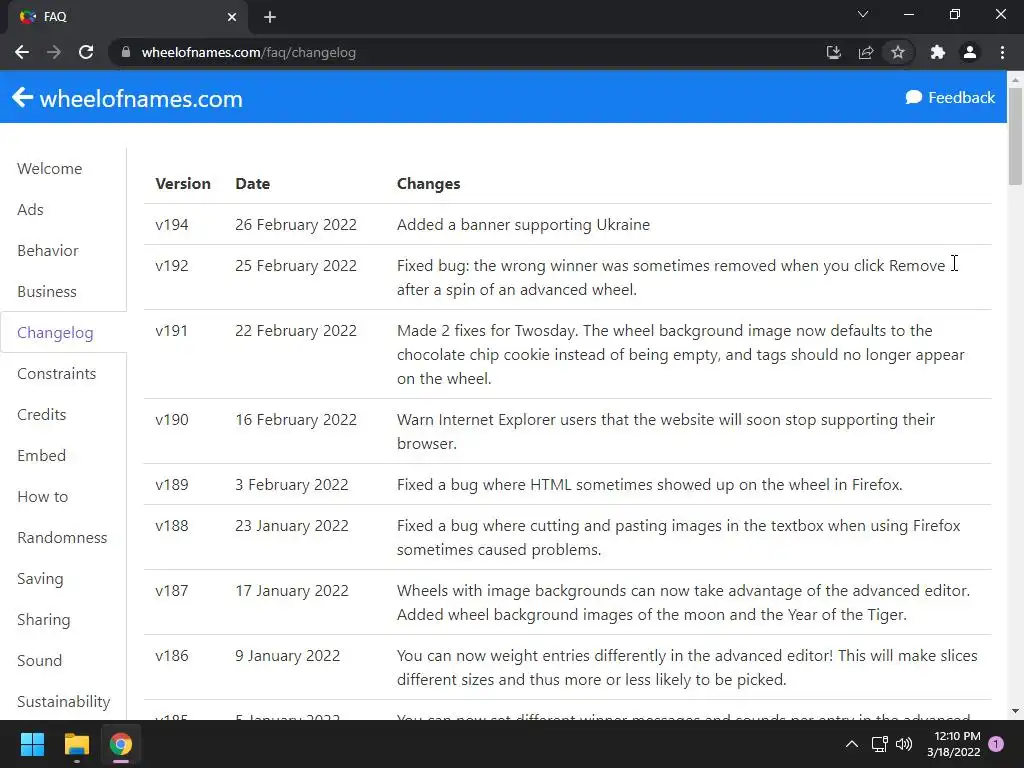1024x768 pixels.
Task: Open the Windows Start menu
Action: coord(32,744)
